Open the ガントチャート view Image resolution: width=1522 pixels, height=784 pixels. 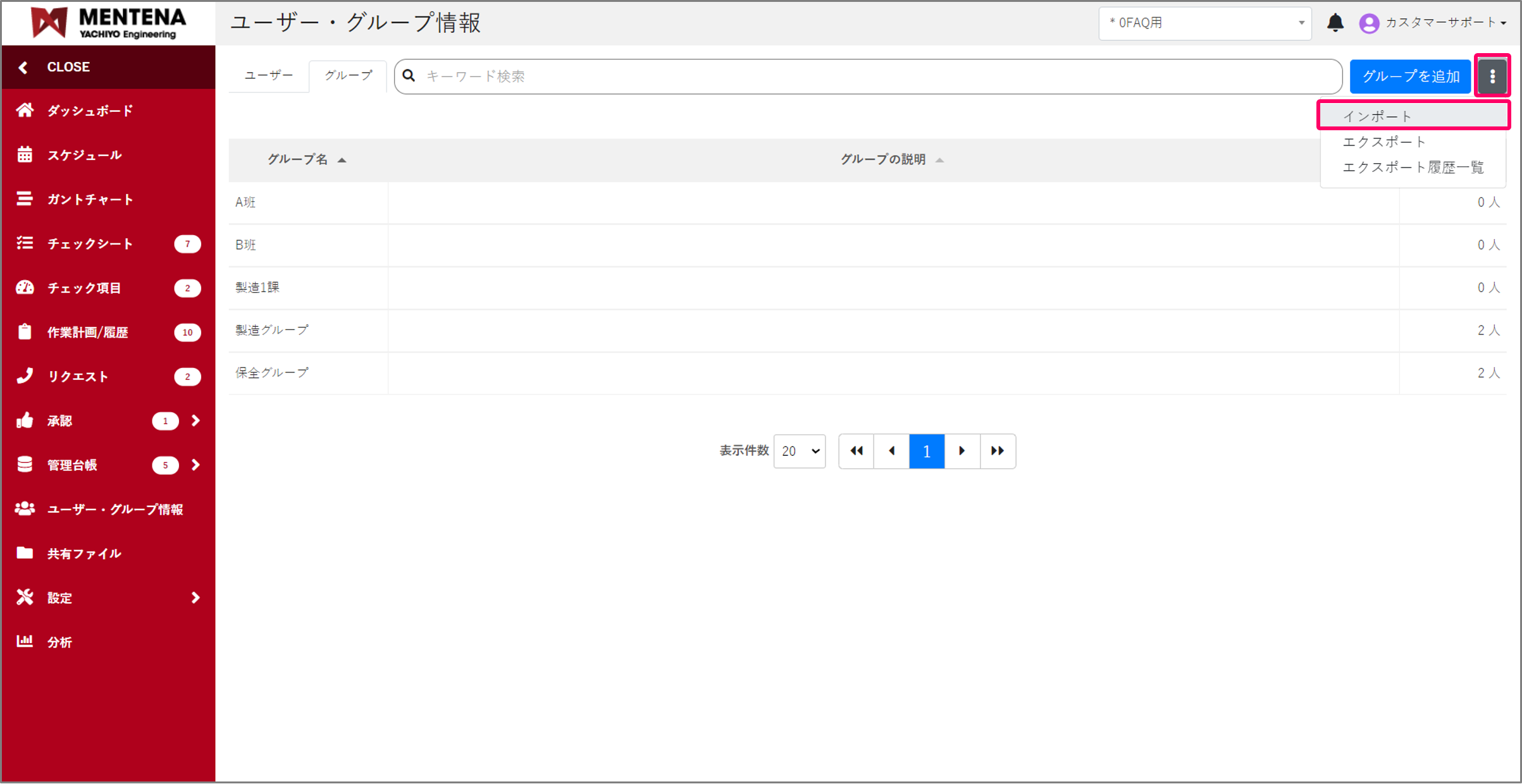[x=25, y=199]
